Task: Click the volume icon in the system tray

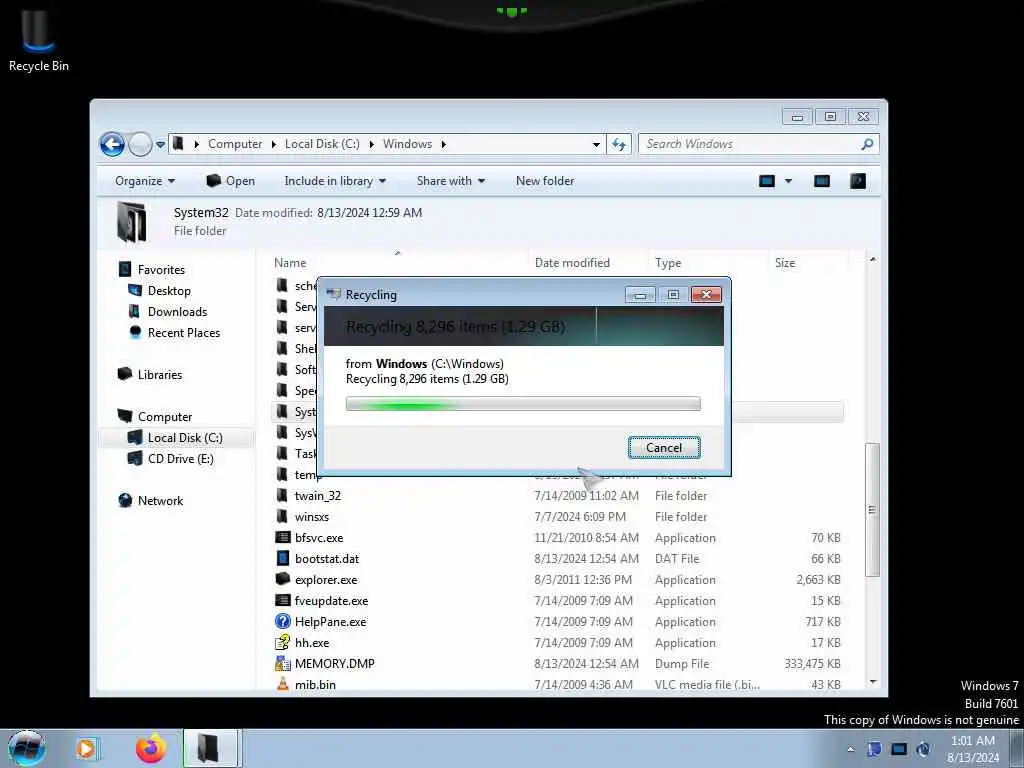Action: 923,749
